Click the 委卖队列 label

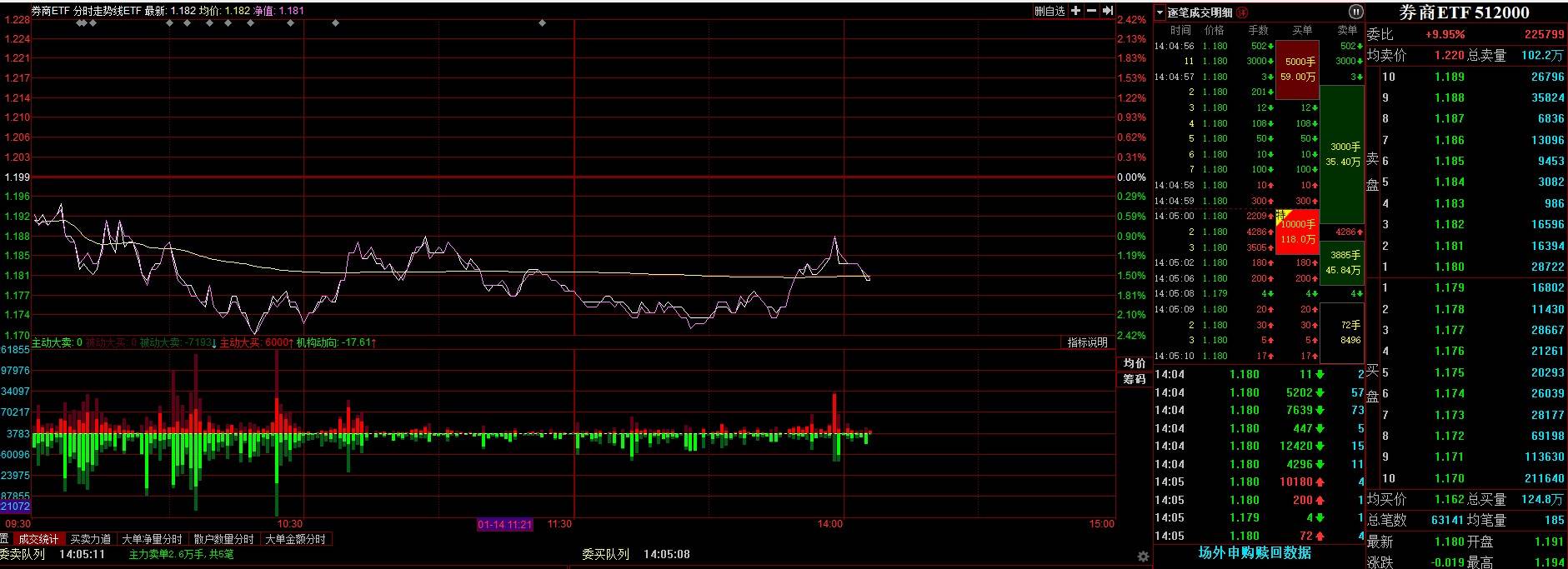coord(22,554)
